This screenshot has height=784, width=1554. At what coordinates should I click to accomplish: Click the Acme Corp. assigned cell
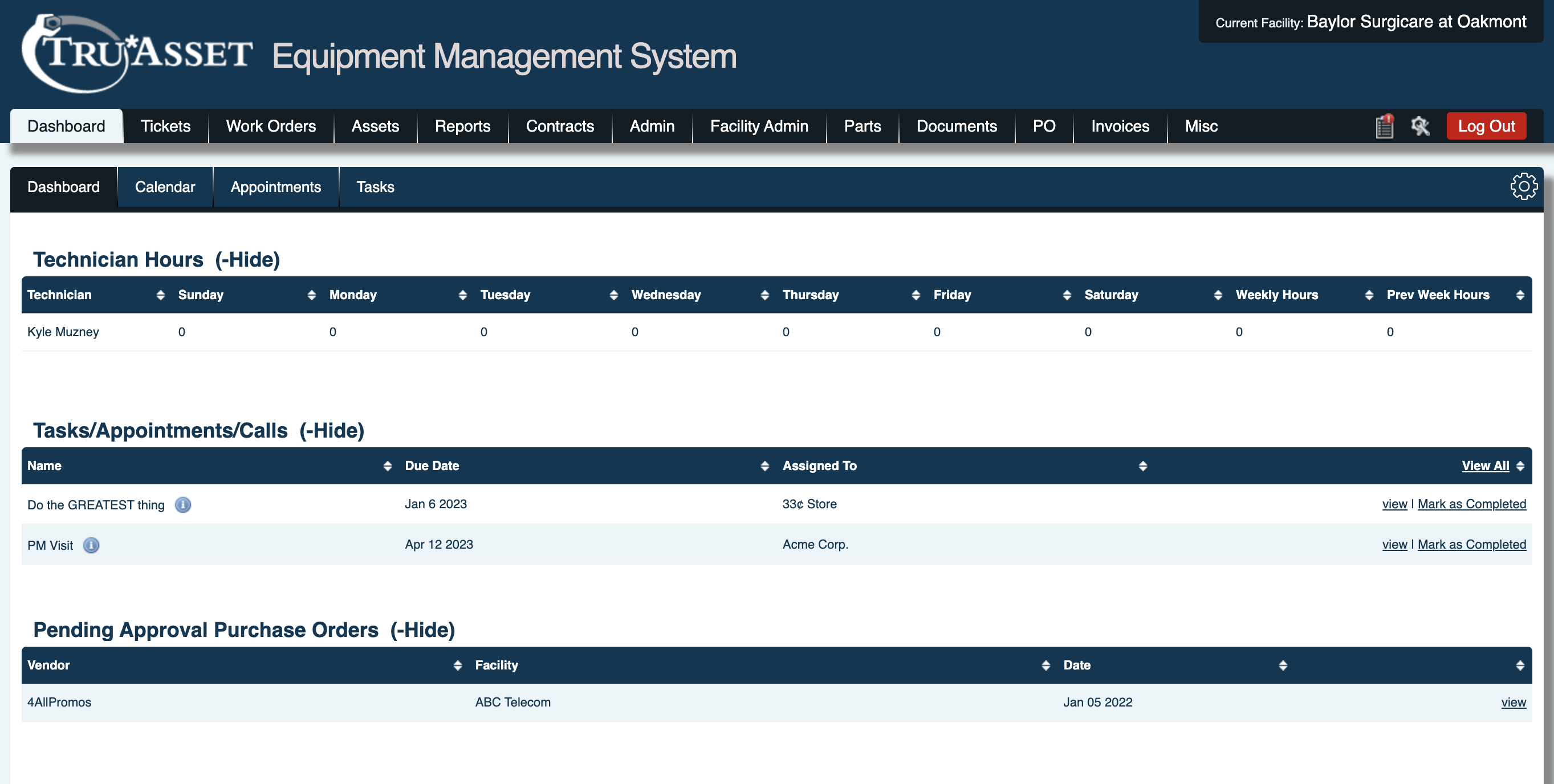pos(816,545)
